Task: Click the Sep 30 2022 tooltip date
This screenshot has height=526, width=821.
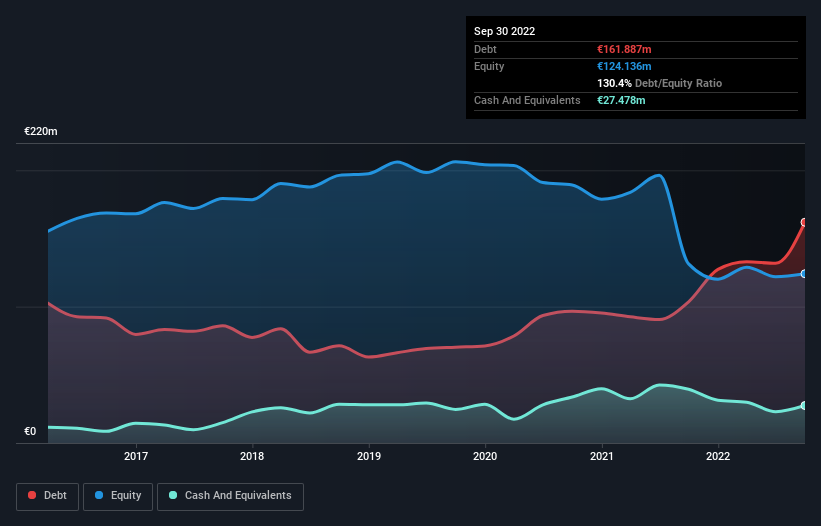Action: pos(504,31)
